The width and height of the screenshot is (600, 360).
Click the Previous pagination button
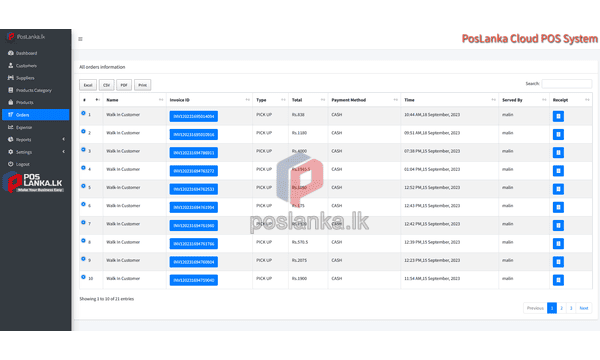point(535,308)
